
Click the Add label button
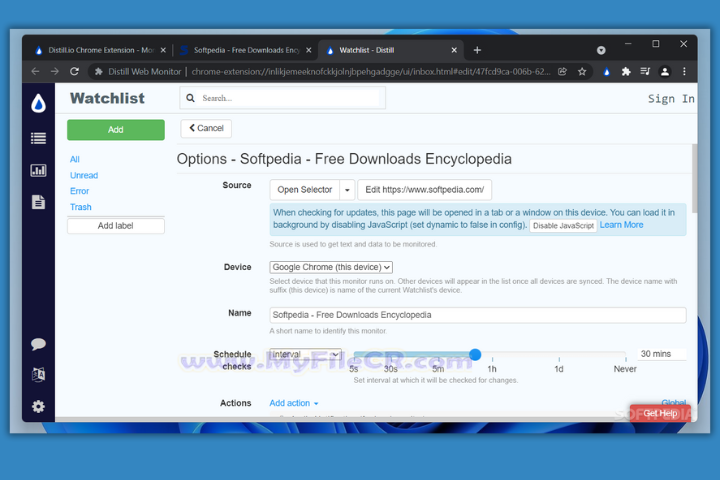tap(116, 226)
